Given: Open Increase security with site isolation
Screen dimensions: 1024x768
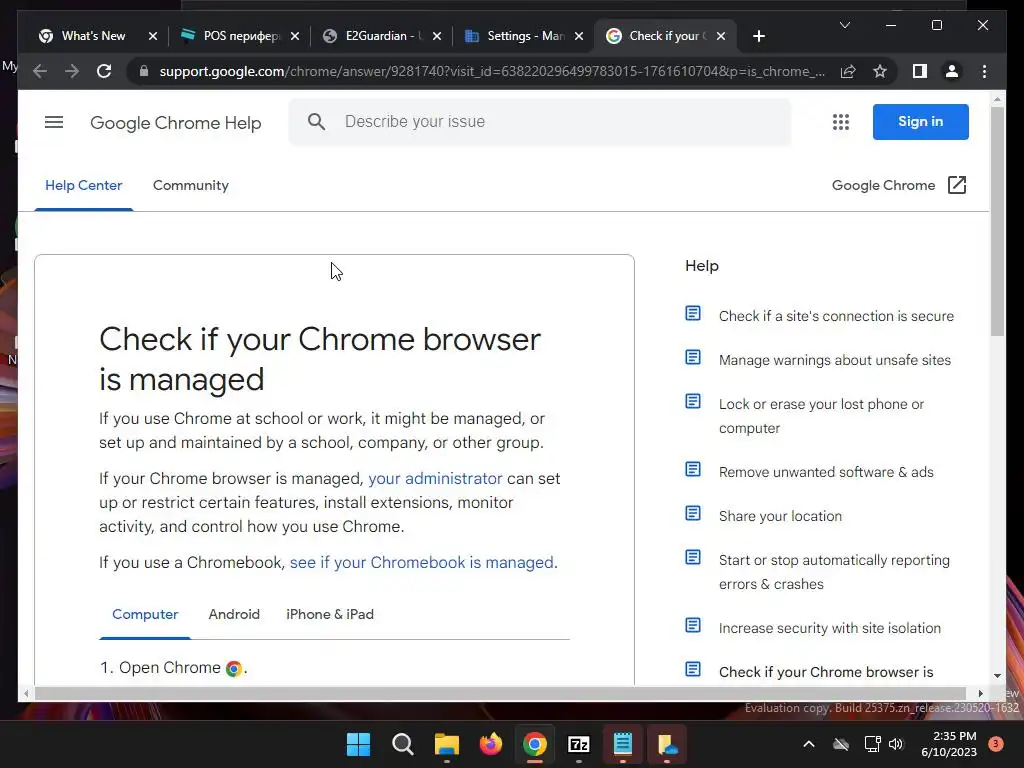Looking at the screenshot, I should coord(830,628).
